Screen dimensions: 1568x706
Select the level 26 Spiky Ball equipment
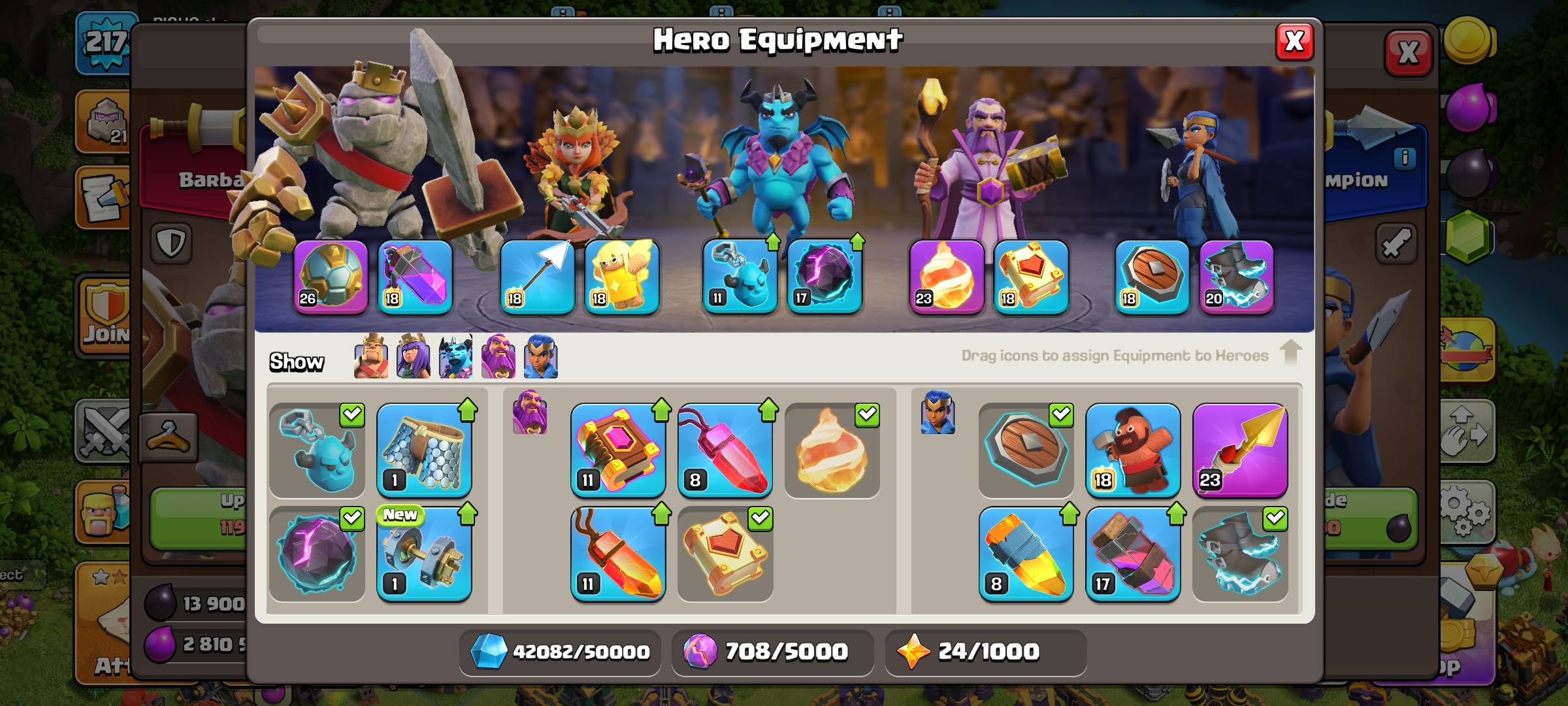(x=331, y=277)
